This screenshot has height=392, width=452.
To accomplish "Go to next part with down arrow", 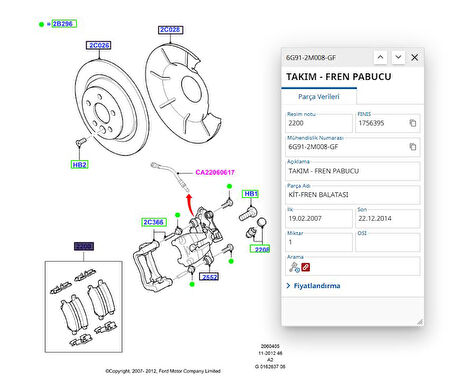I will click(398, 57).
